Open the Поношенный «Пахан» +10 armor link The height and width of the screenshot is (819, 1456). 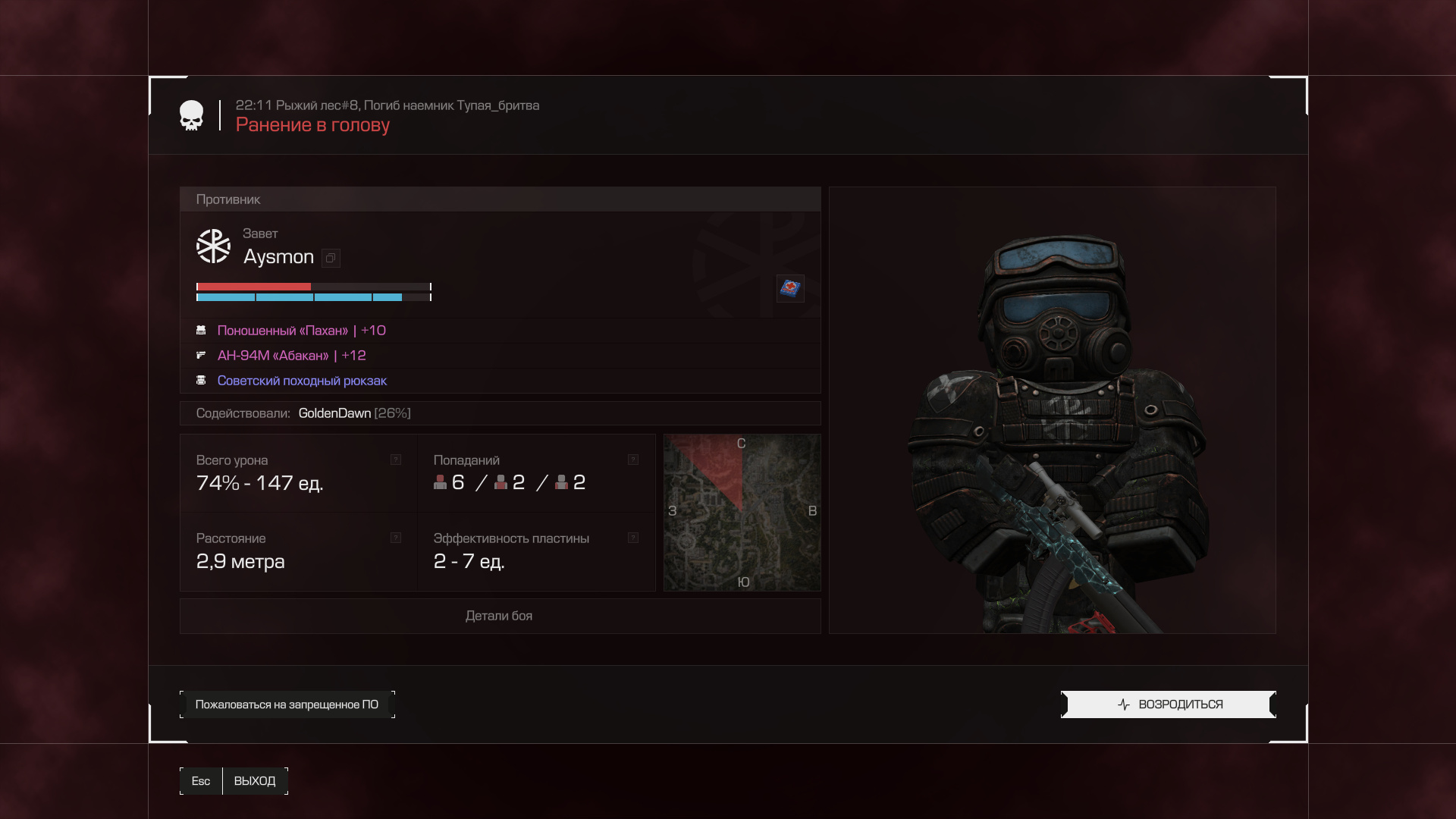[302, 331]
